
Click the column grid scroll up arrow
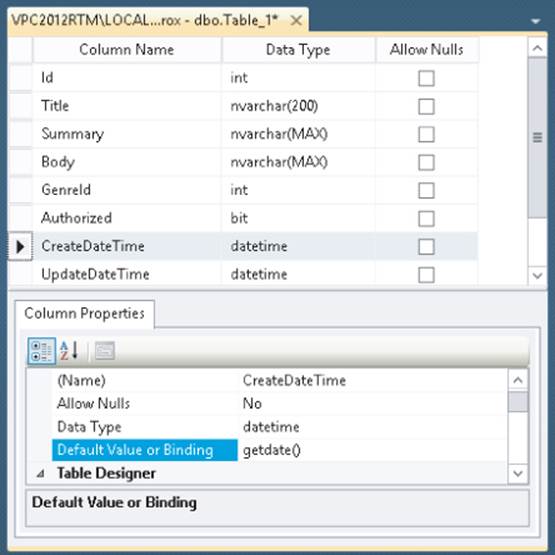[x=538, y=48]
